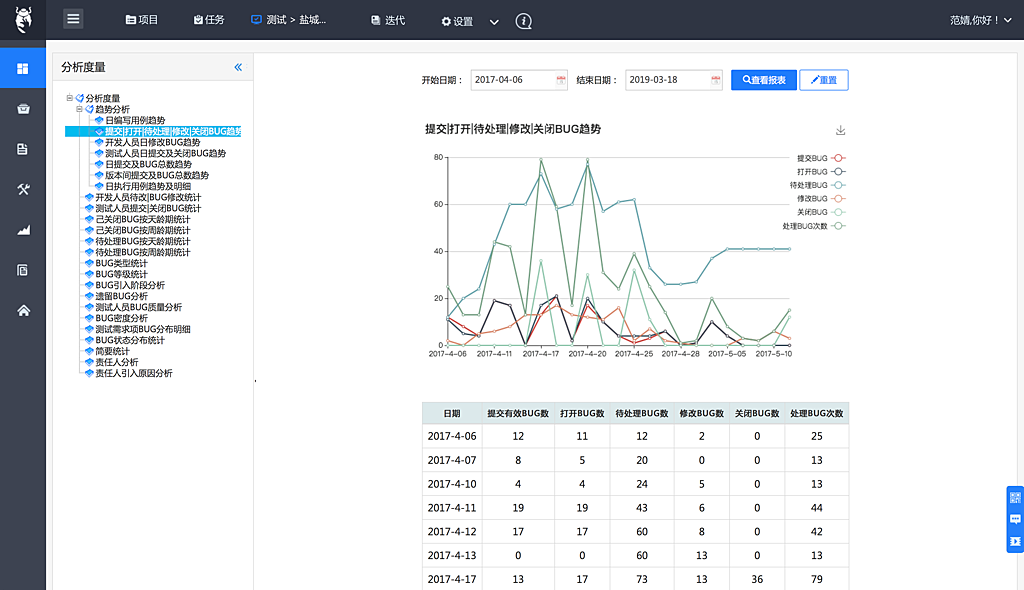Open the area chart icon in left sidebar
Viewport: 1024px width, 590px height.
tap(23, 230)
